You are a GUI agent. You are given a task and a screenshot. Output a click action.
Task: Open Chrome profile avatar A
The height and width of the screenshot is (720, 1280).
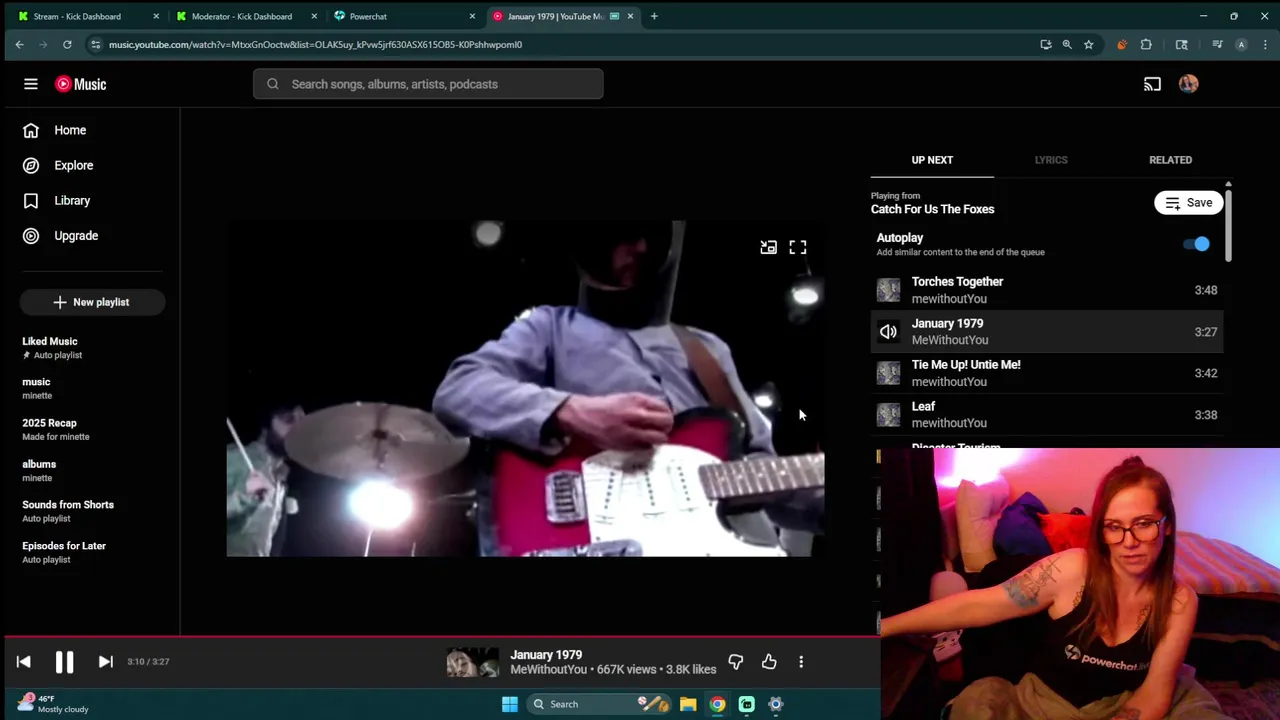coord(1241,44)
